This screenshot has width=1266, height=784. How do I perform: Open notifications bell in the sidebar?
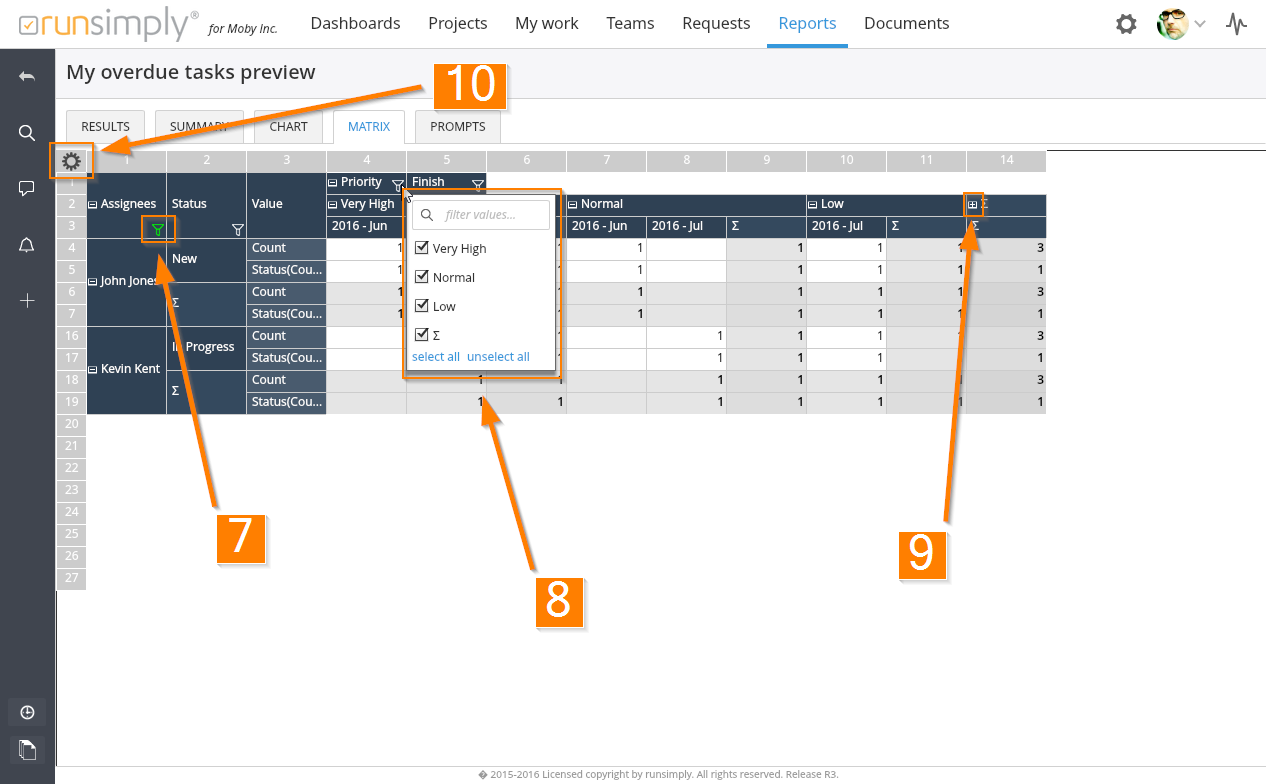coord(27,246)
